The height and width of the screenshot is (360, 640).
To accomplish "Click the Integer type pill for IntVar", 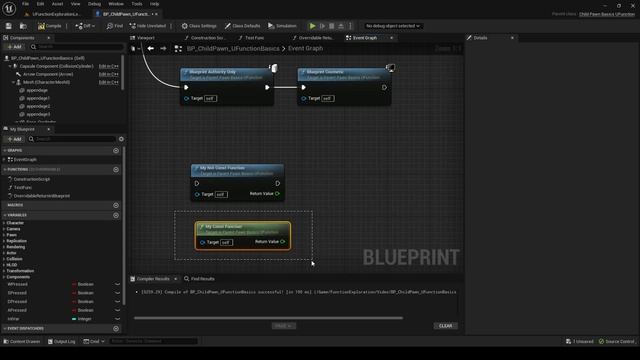I will 74,319.
